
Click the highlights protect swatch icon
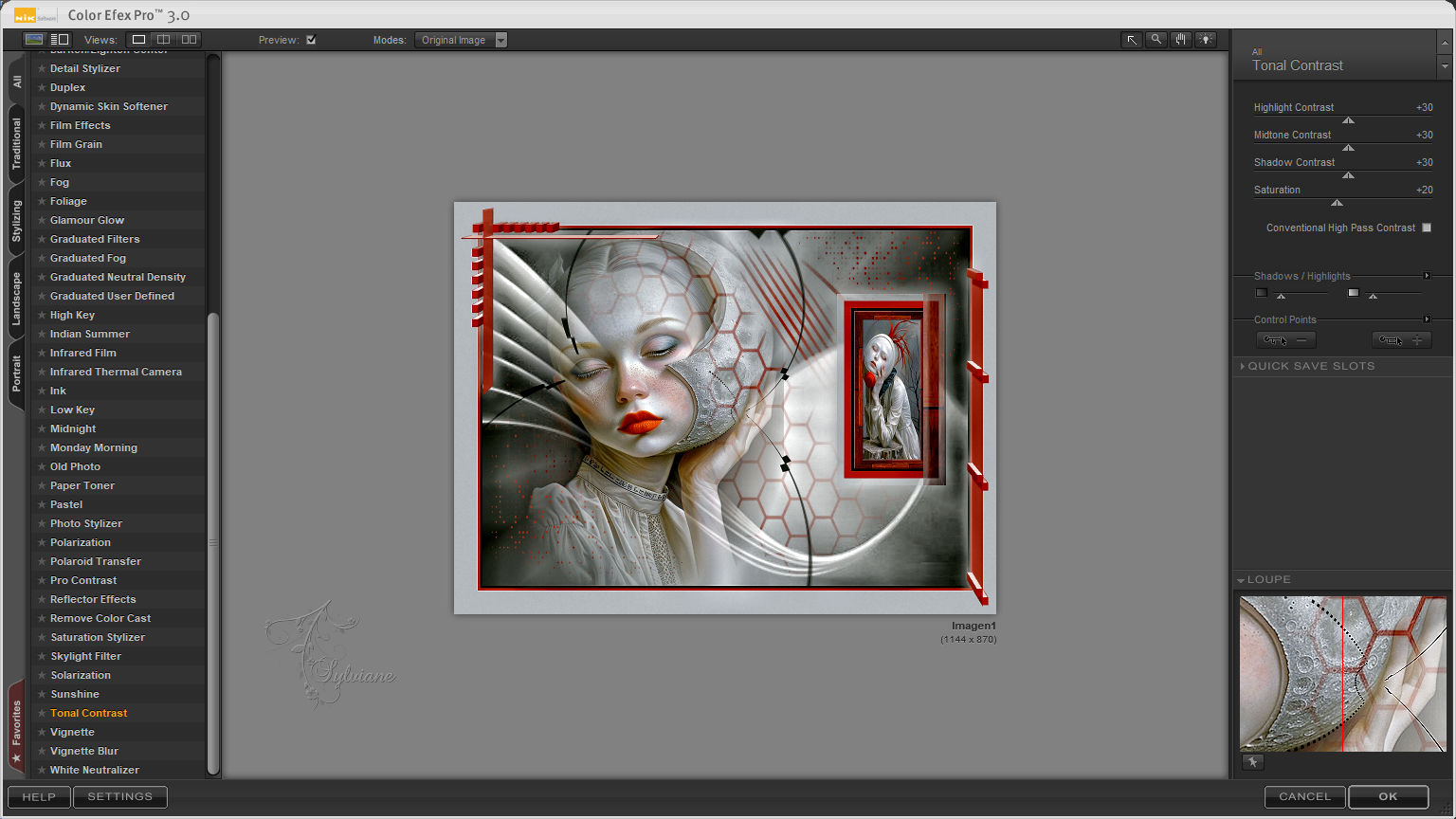pyautogui.click(x=1354, y=293)
